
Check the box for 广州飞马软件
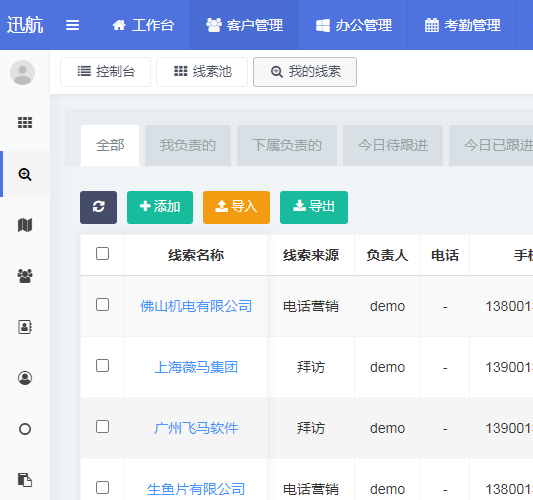click(x=102, y=427)
